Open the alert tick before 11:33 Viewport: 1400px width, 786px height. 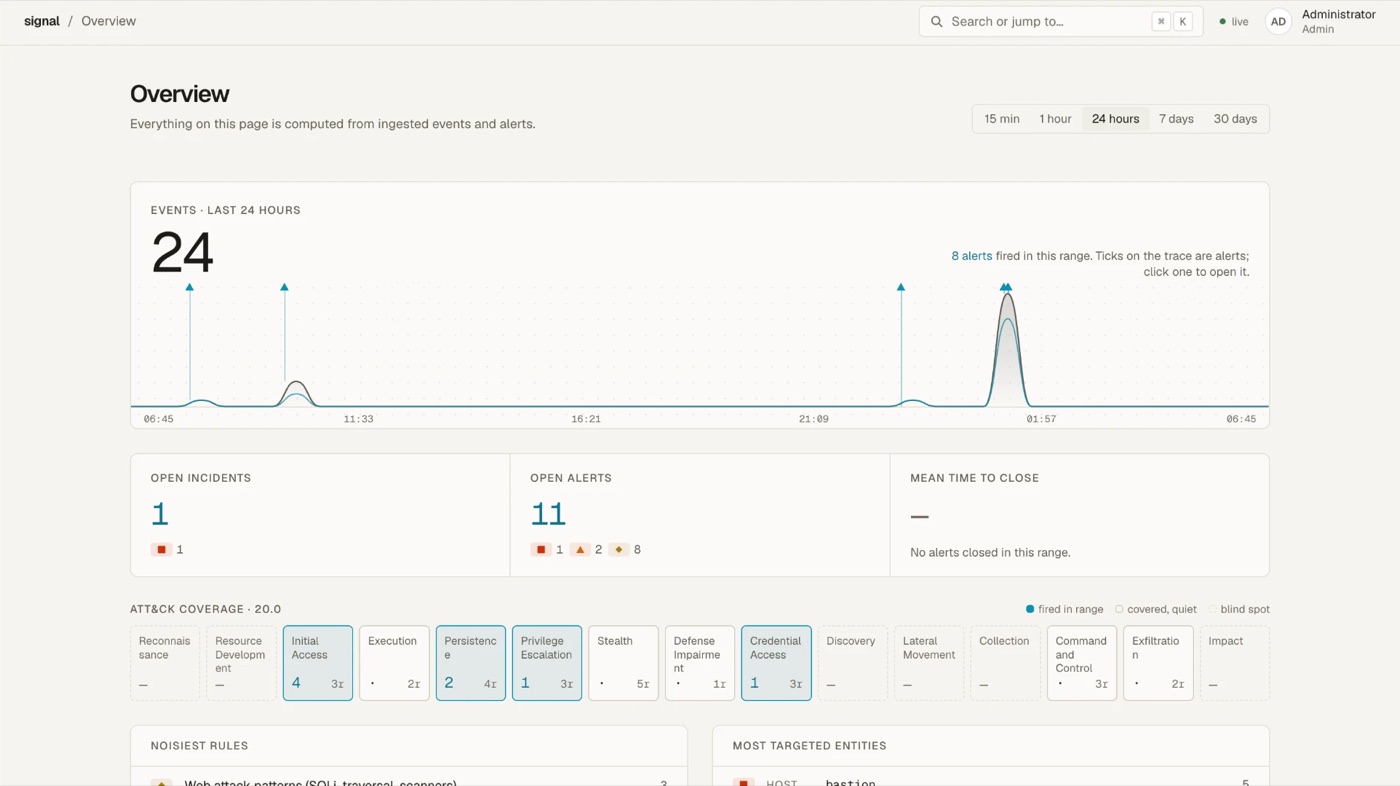[284, 288]
